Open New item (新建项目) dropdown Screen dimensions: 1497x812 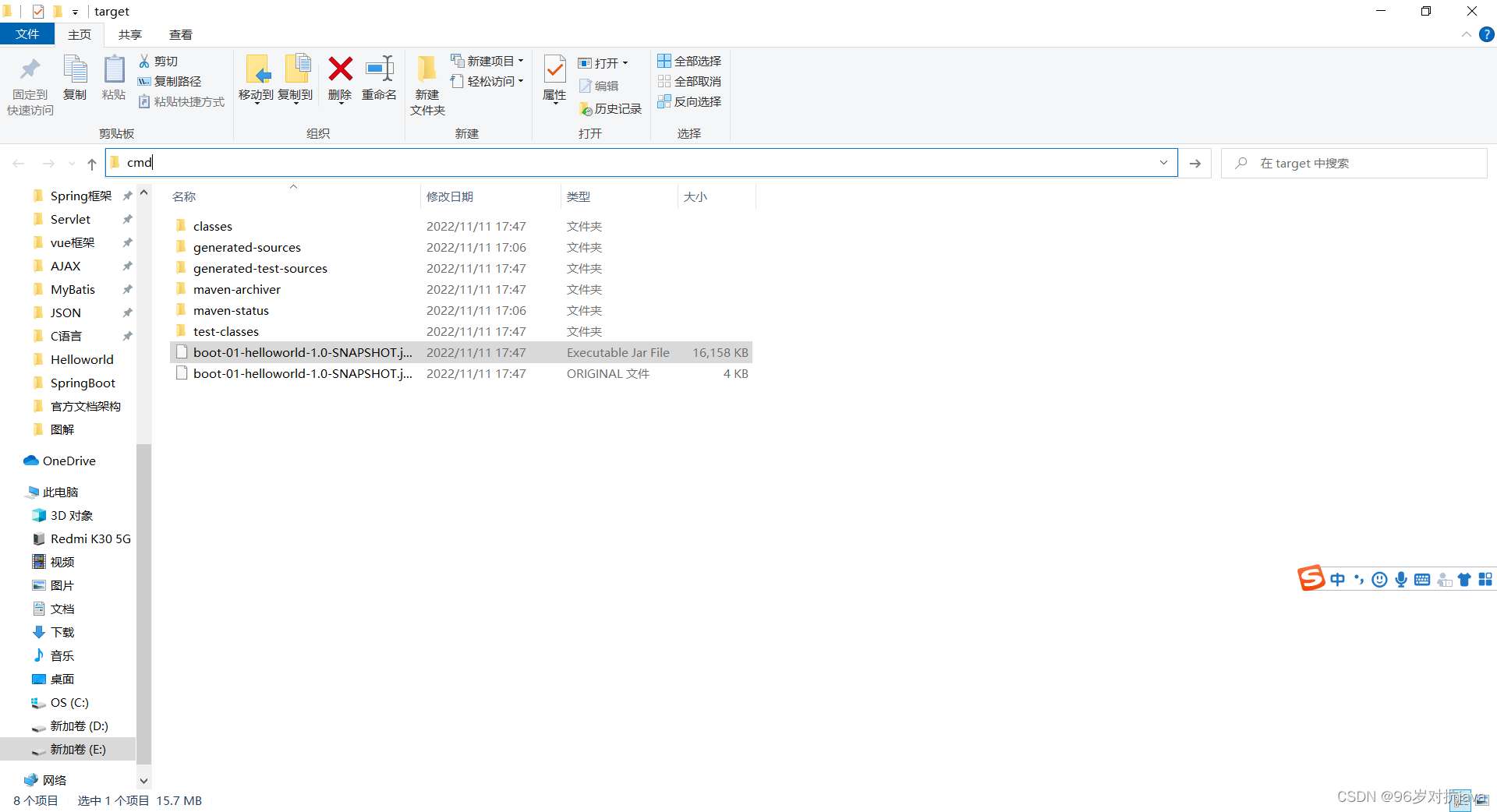[x=487, y=61]
